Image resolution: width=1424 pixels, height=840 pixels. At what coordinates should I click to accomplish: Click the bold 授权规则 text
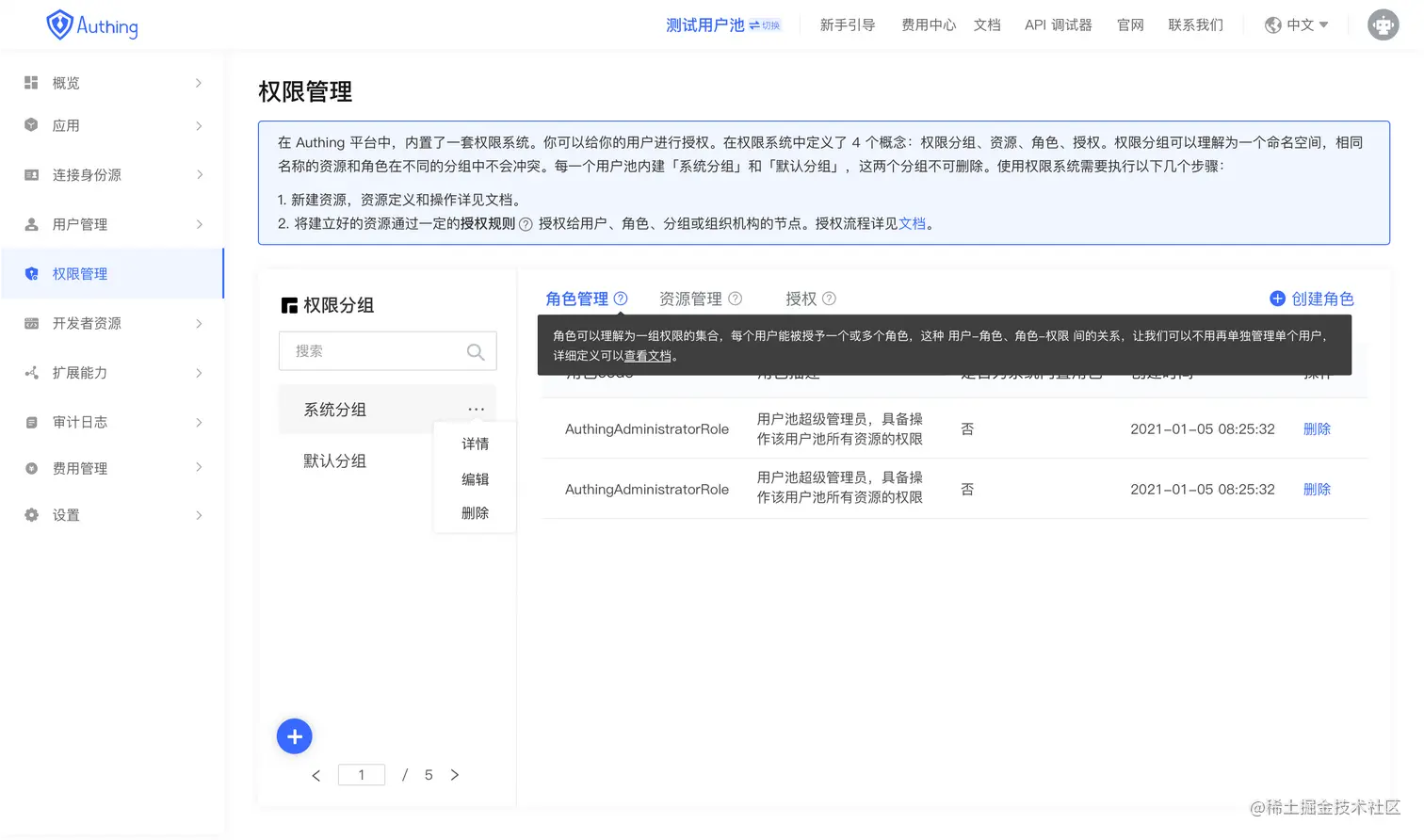488,224
